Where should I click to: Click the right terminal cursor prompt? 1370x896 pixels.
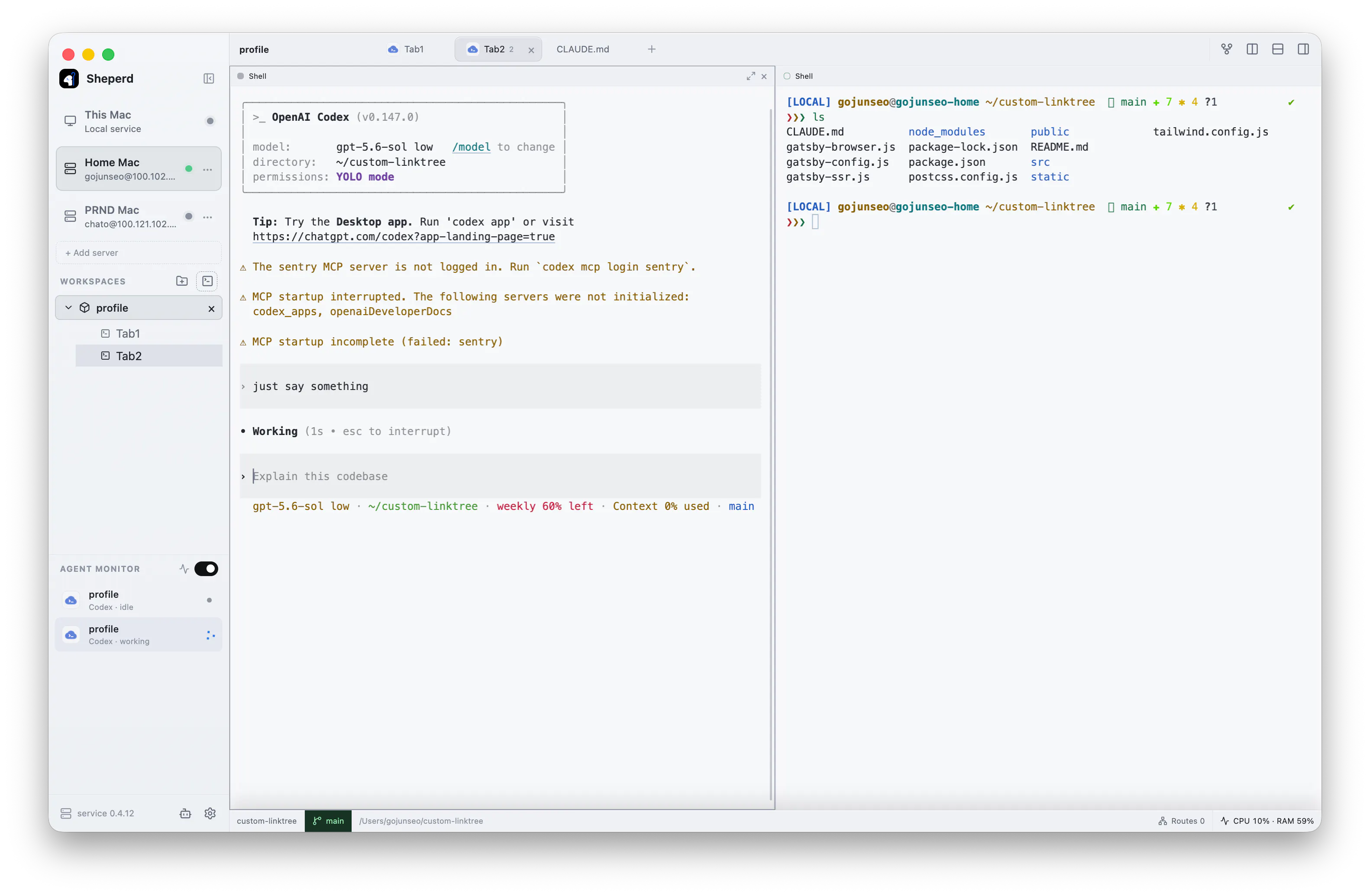point(815,222)
